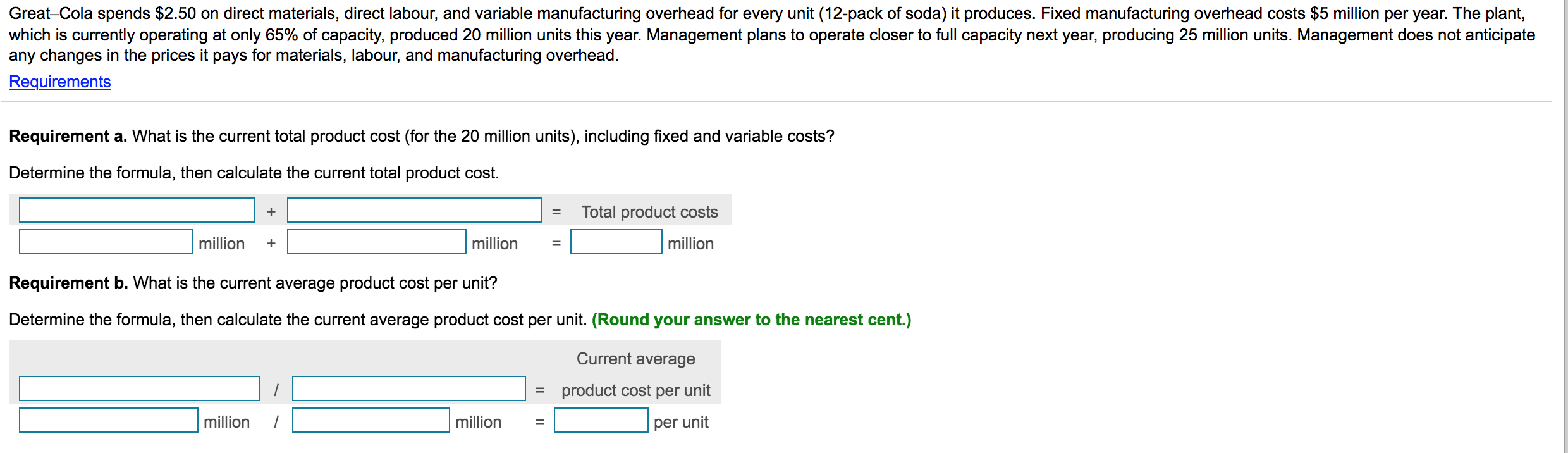The image size is (1568, 453).
Task: Open the Requirements link
Action: 59,82
